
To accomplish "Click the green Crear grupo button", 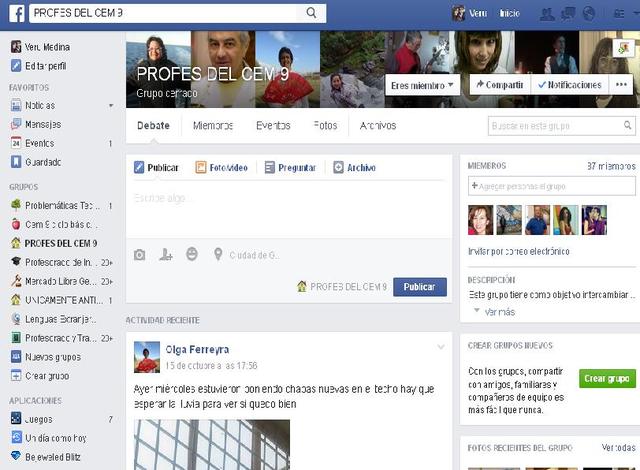I will click(x=607, y=379).
